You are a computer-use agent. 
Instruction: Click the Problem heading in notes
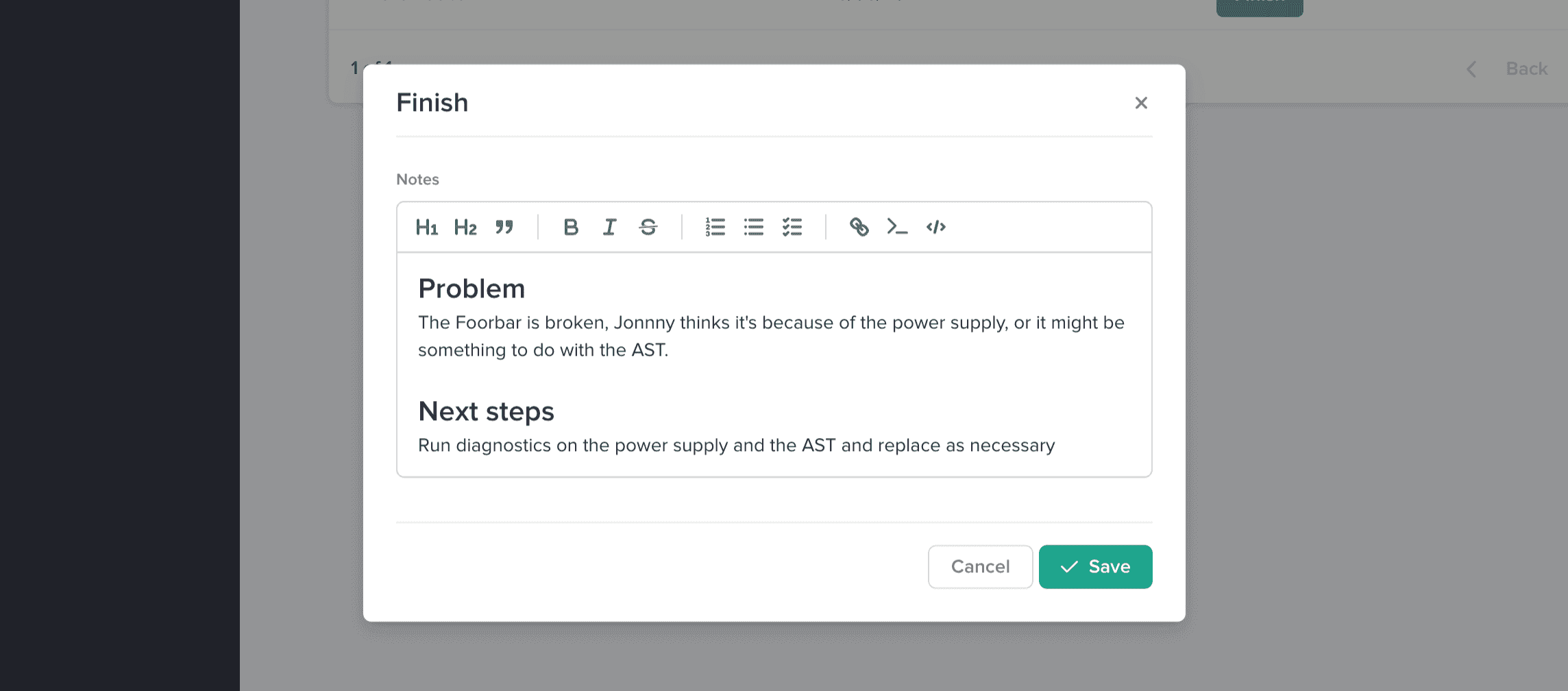(x=471, y=289)
